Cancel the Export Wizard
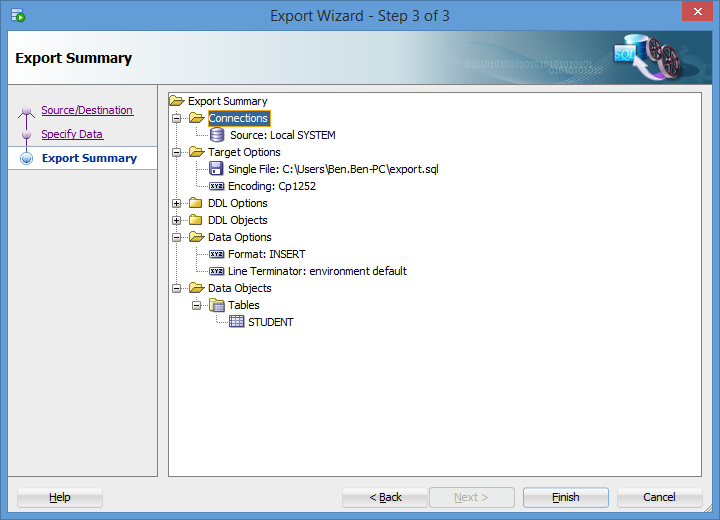Image resolution: width=720 pixels, height=520 pixels. (x=659, y=497)
